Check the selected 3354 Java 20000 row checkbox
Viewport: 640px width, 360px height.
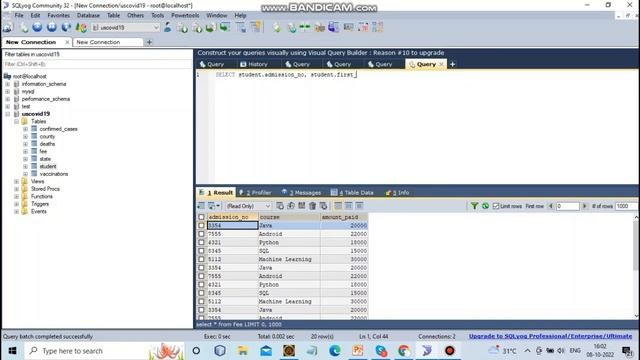click(201, 225)
